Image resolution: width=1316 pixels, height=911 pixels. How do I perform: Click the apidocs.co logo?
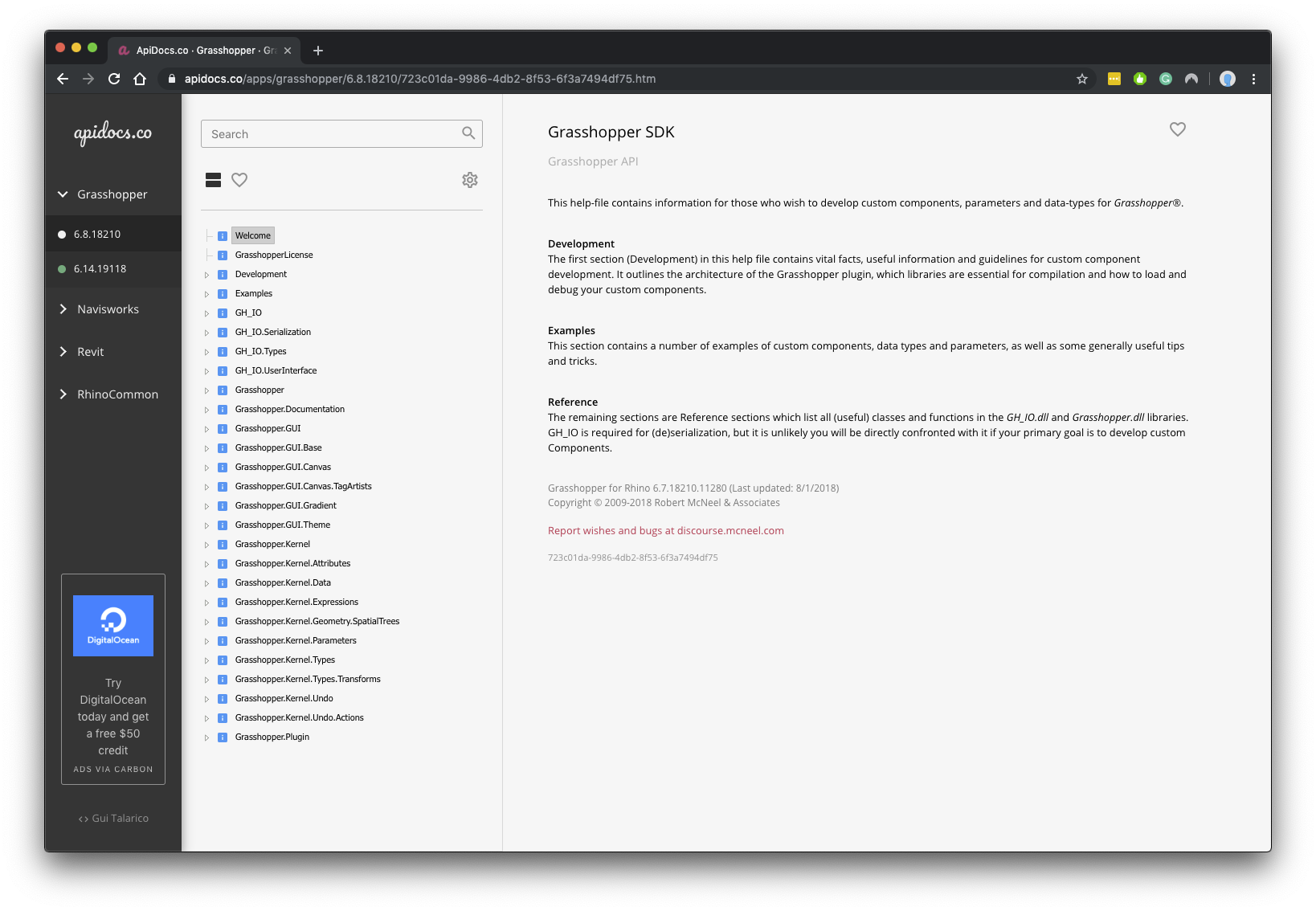113,133
